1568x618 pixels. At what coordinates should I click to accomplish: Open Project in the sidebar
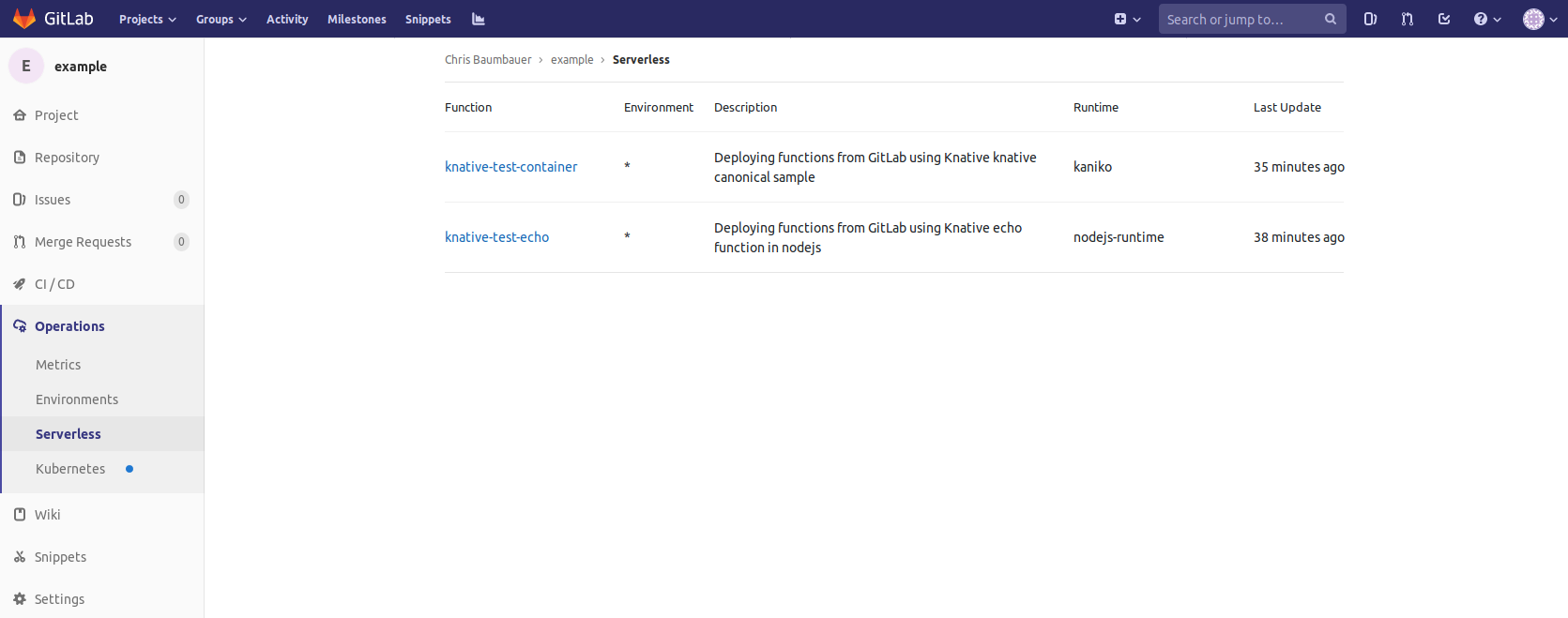click(x=56, y=115)
